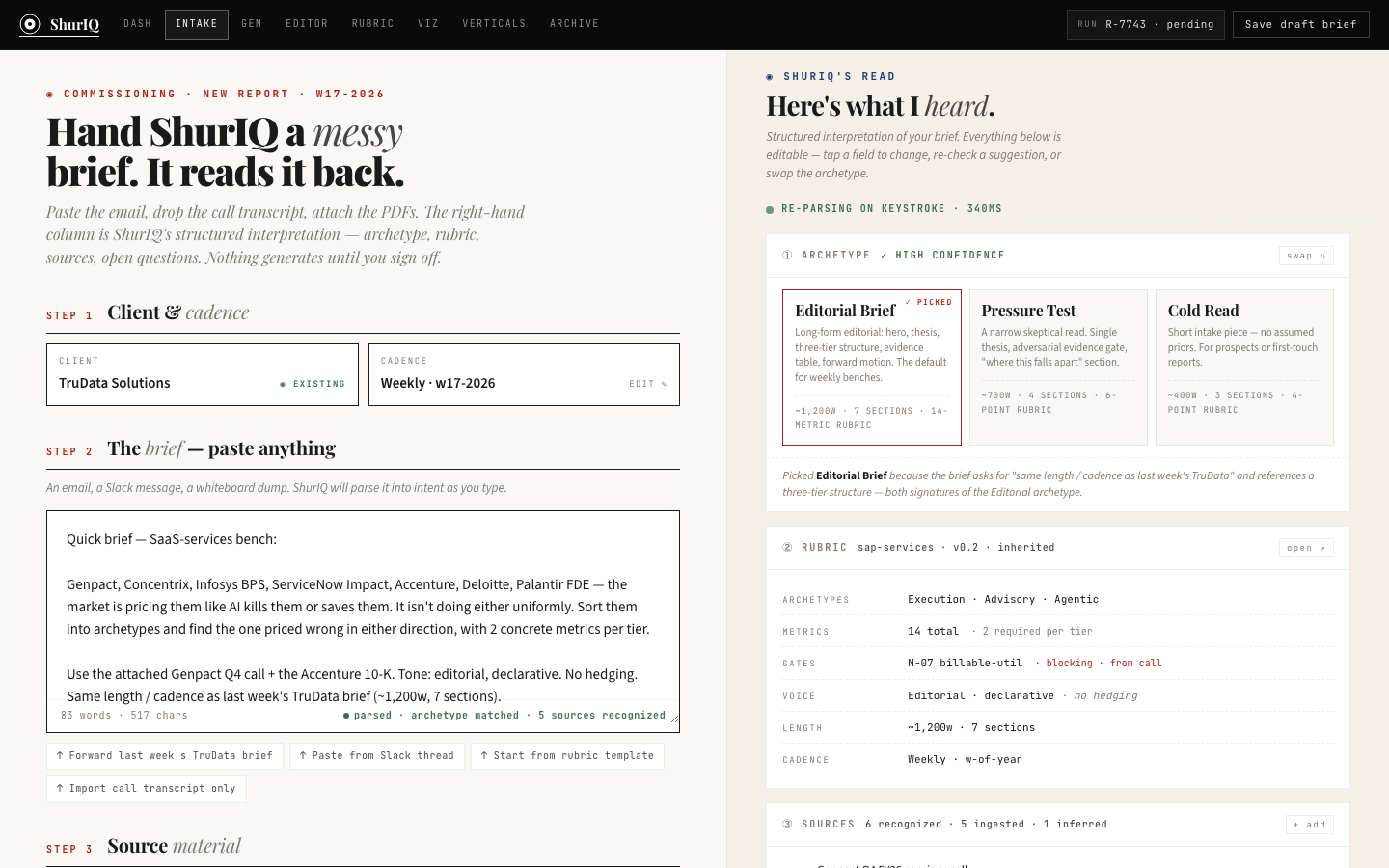Swap the archetype selection
The width and height of the screenshot is (1389, 868).
point(1305,256)
